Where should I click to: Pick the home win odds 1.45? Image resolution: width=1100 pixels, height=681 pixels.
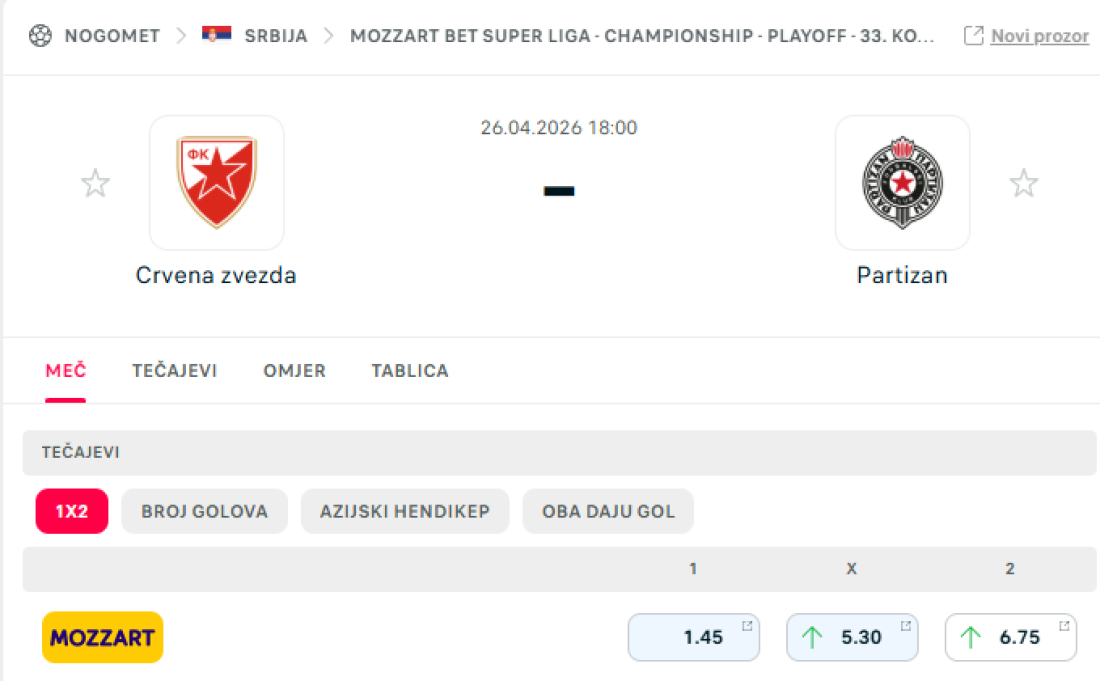click(x=692, y=637)
